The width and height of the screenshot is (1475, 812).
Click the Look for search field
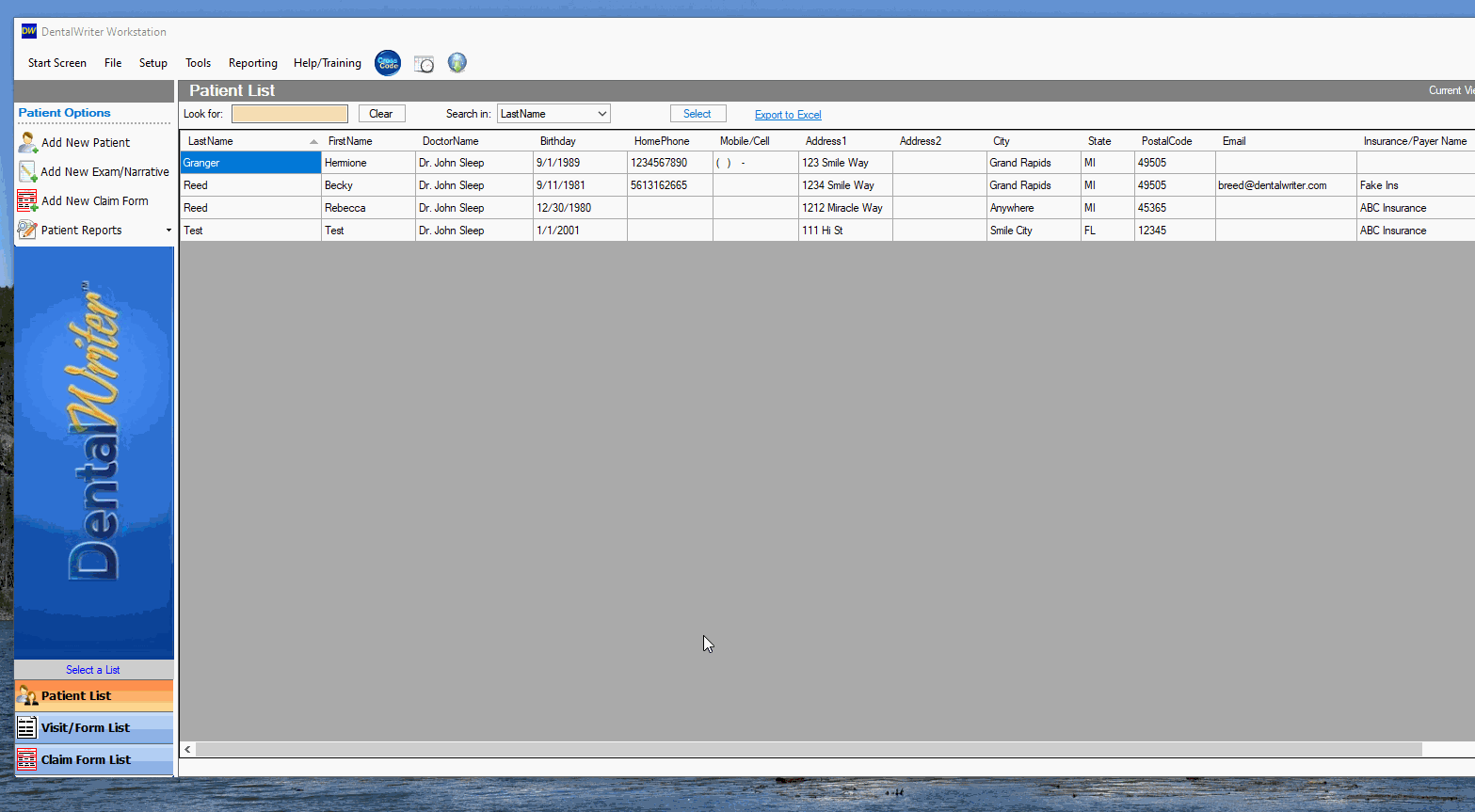pyautogui.click(x=290, y=114)
